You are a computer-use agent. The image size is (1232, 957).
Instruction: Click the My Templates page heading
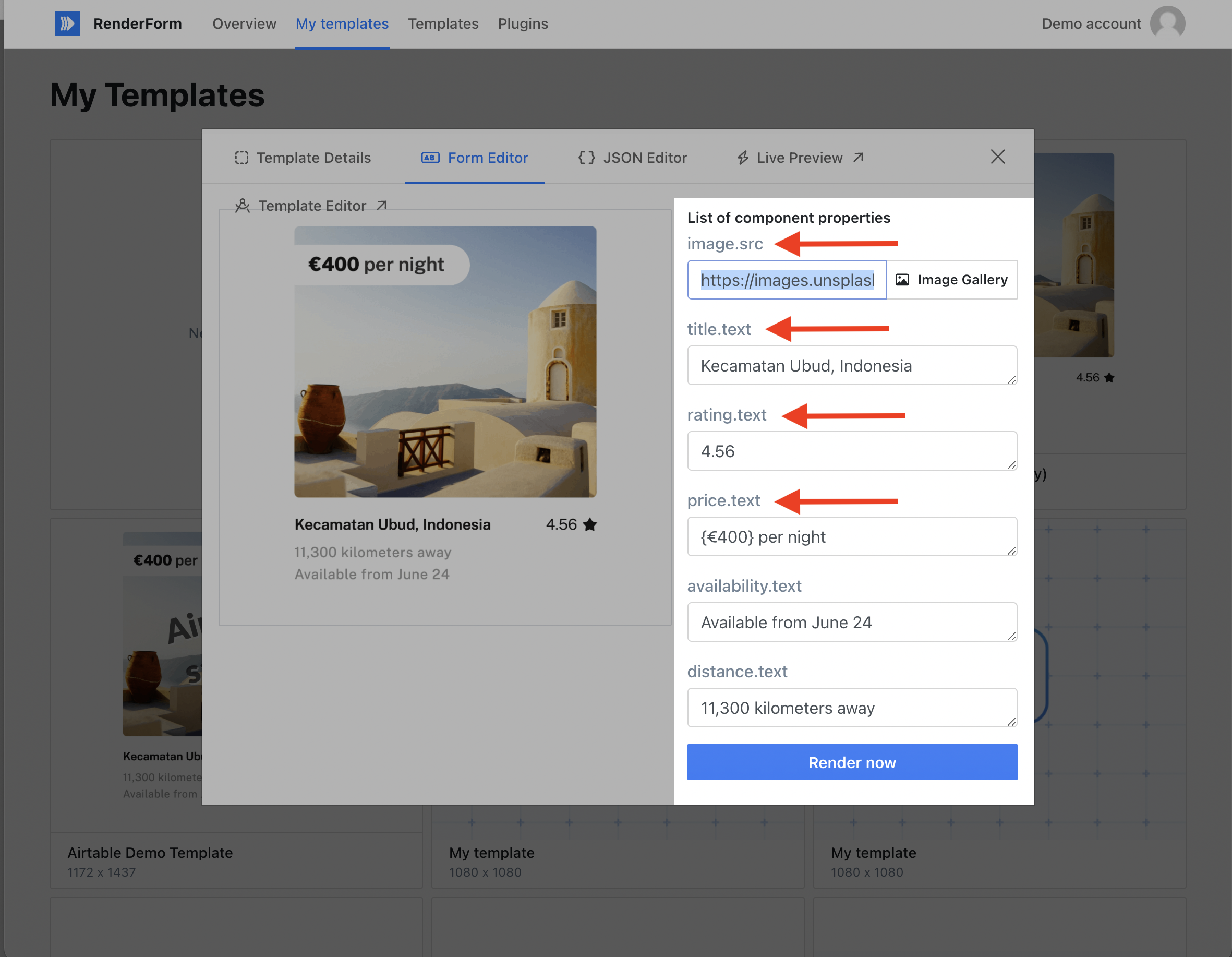click(x=158, y=95)
